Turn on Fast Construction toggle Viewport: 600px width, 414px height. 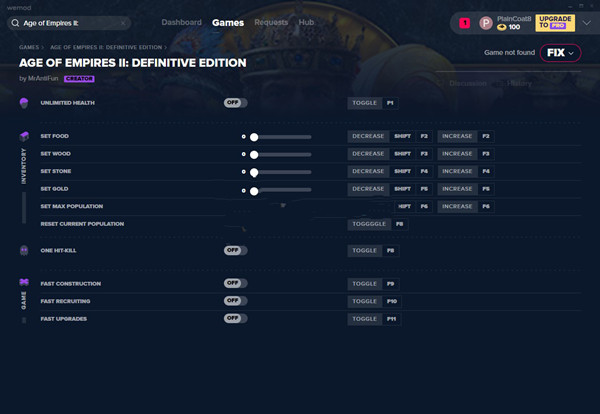[235, 284]
